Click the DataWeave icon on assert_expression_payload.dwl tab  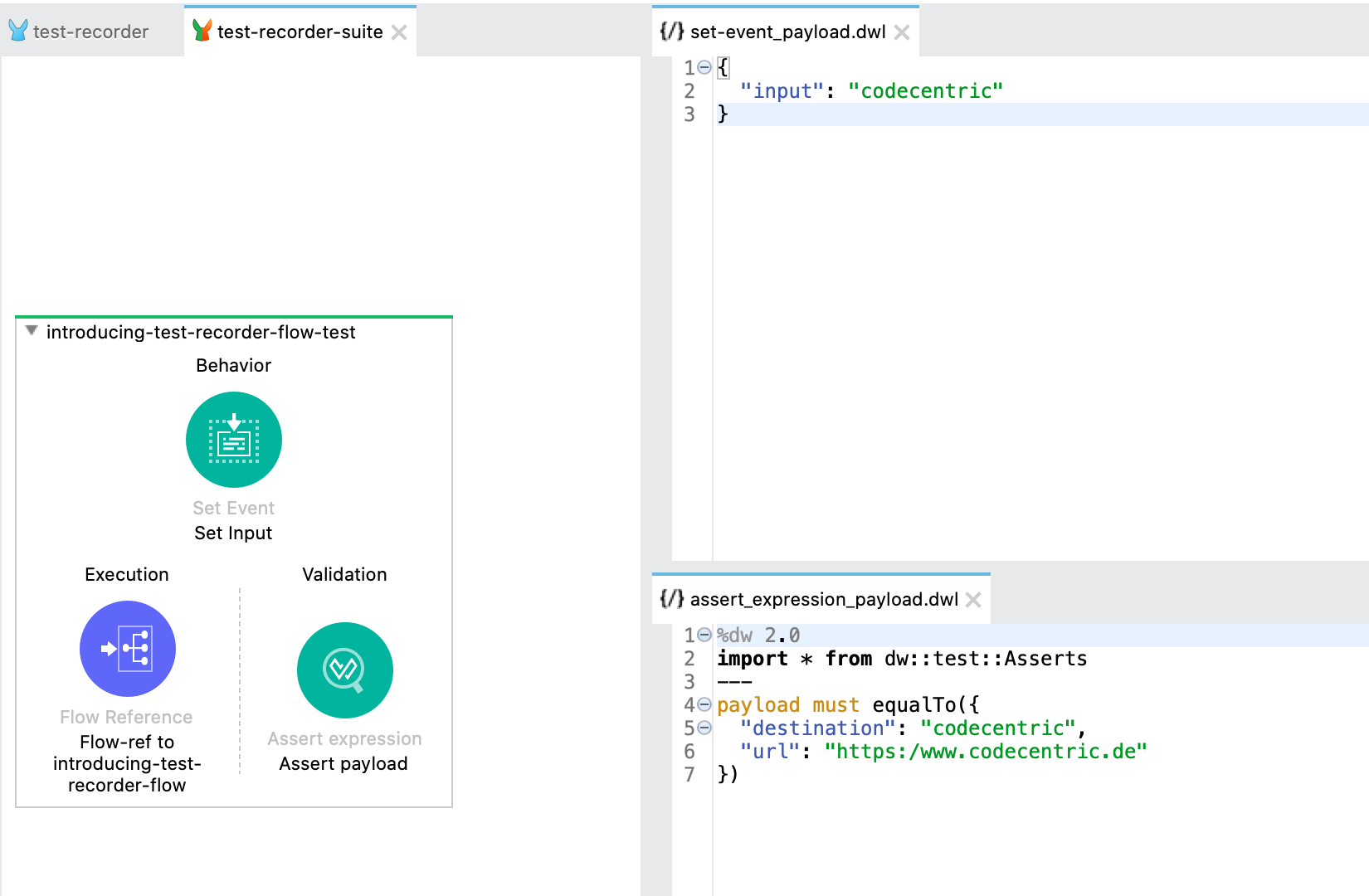point(671,599)
